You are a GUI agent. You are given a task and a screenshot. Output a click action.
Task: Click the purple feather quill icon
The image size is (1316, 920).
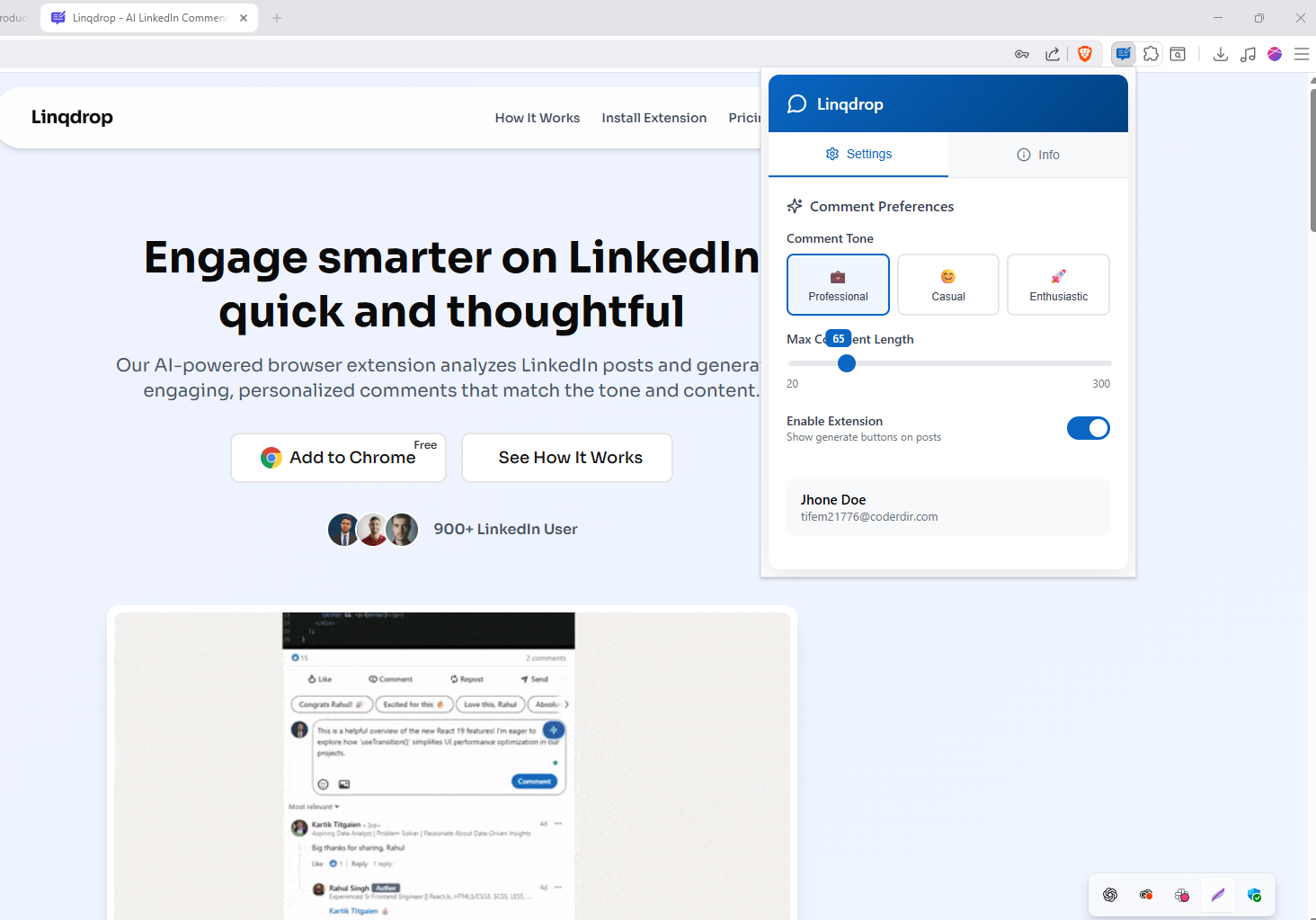[x=1218, y=895]
